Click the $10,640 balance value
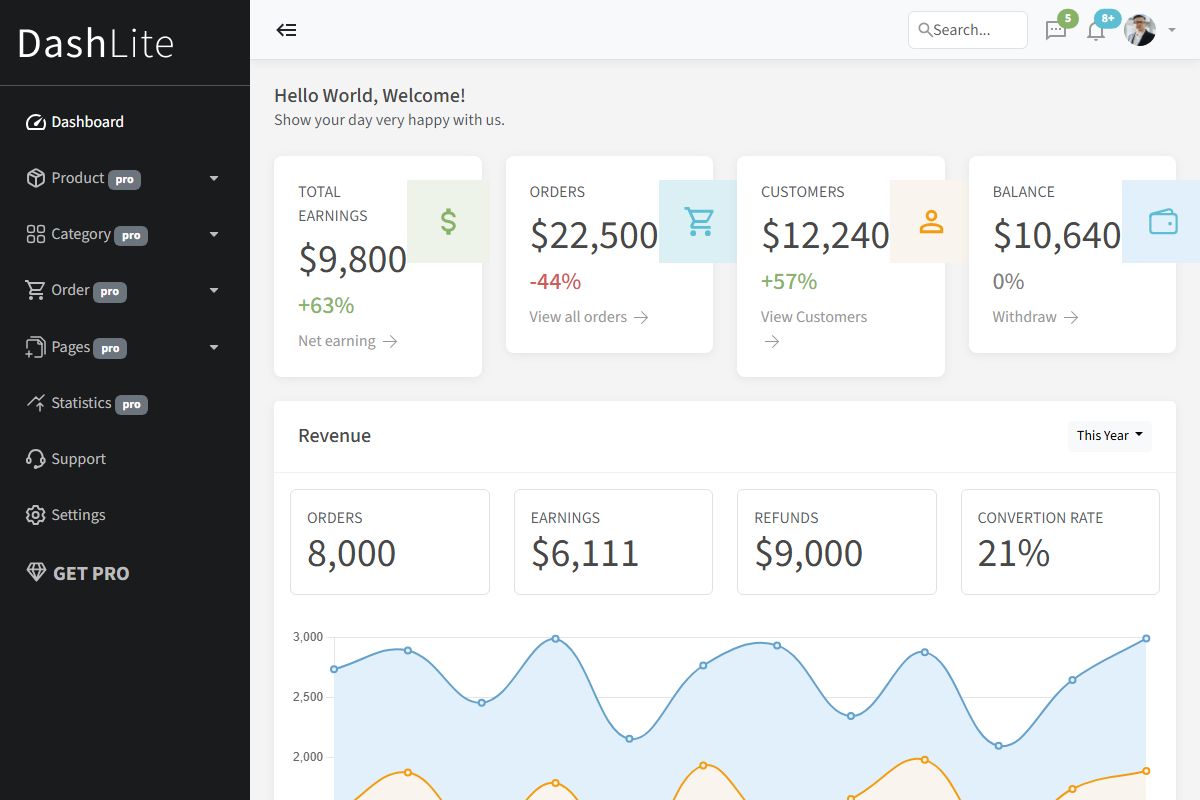The height and width of the screenshot is (800, 1200). point(1057,235)
